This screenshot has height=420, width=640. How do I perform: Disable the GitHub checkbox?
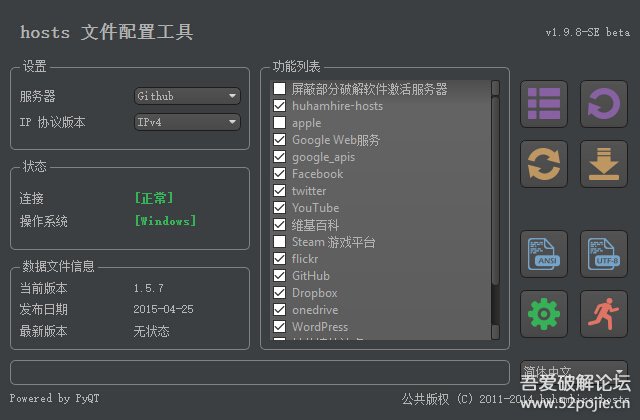(x=280, y=276)
